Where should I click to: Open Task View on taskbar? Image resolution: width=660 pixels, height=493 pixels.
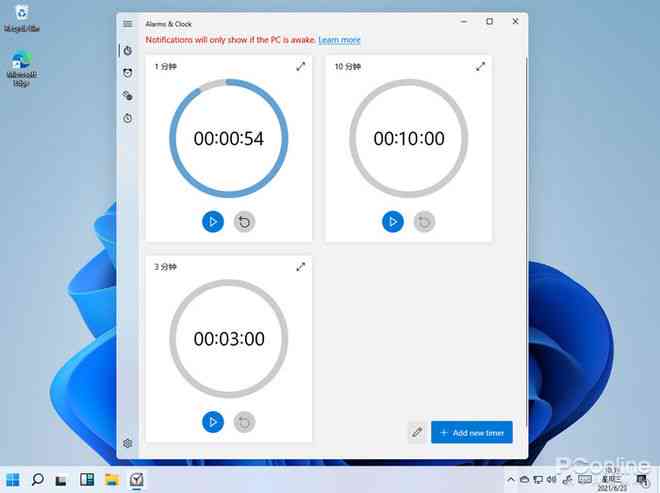point(61,480)
